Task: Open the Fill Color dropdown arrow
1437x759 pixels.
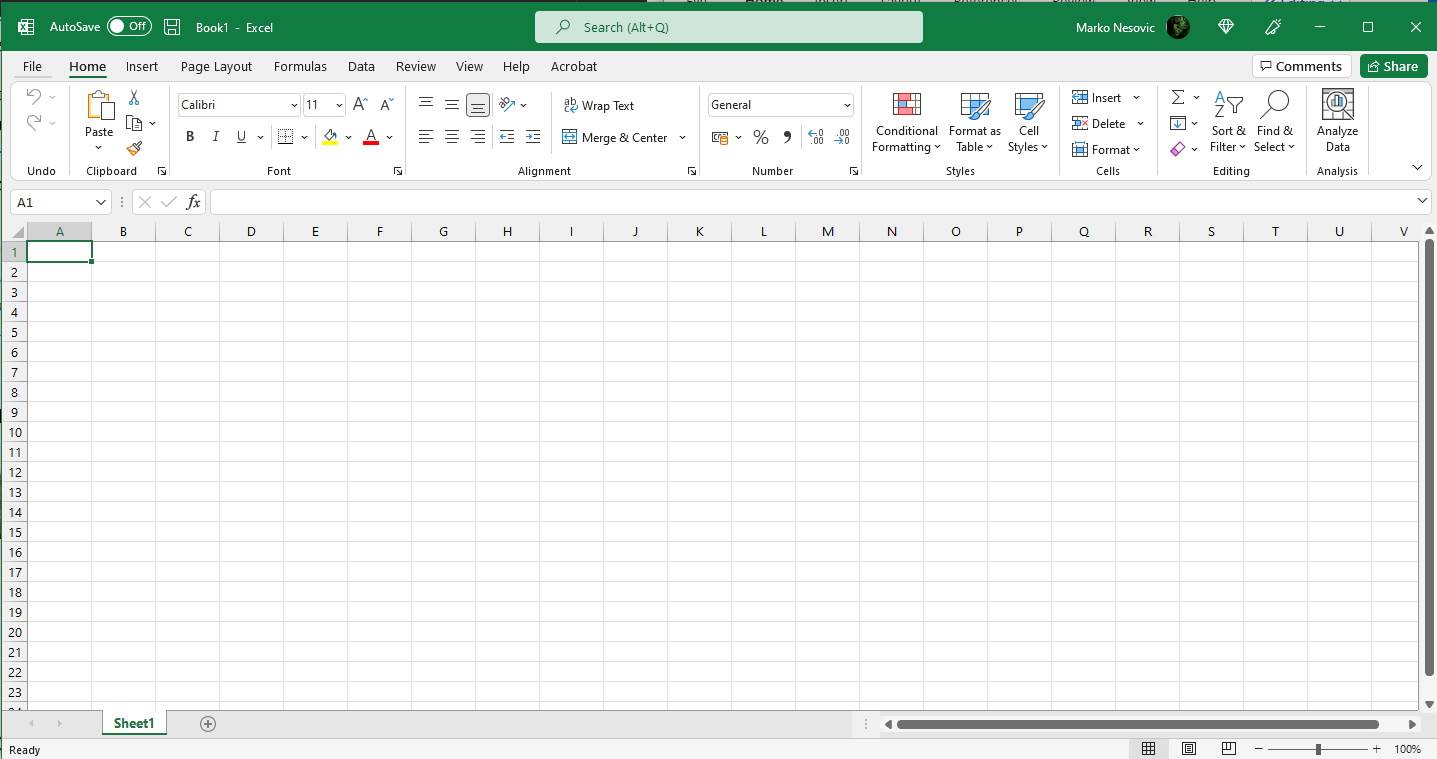Action: (349, 137)
